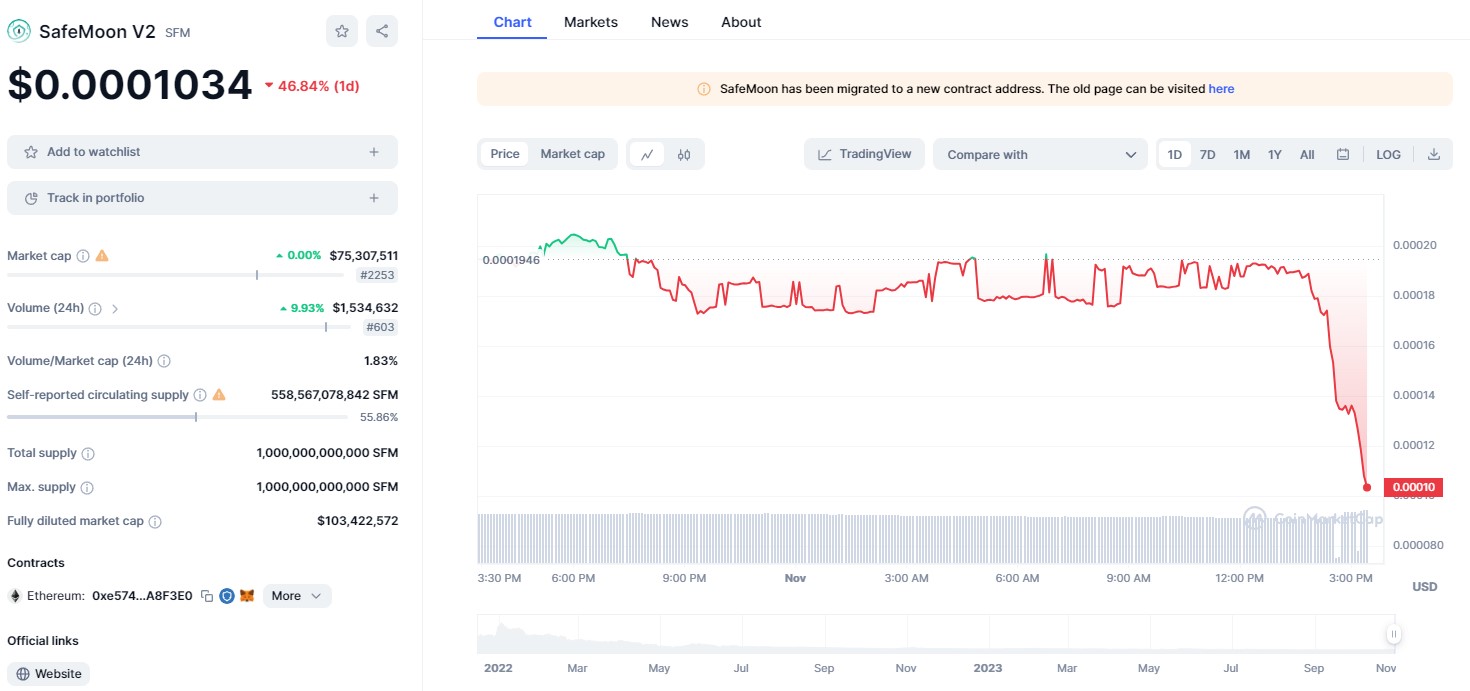
Task: Select the 1M time range
Action: (x=1242, y=154)
